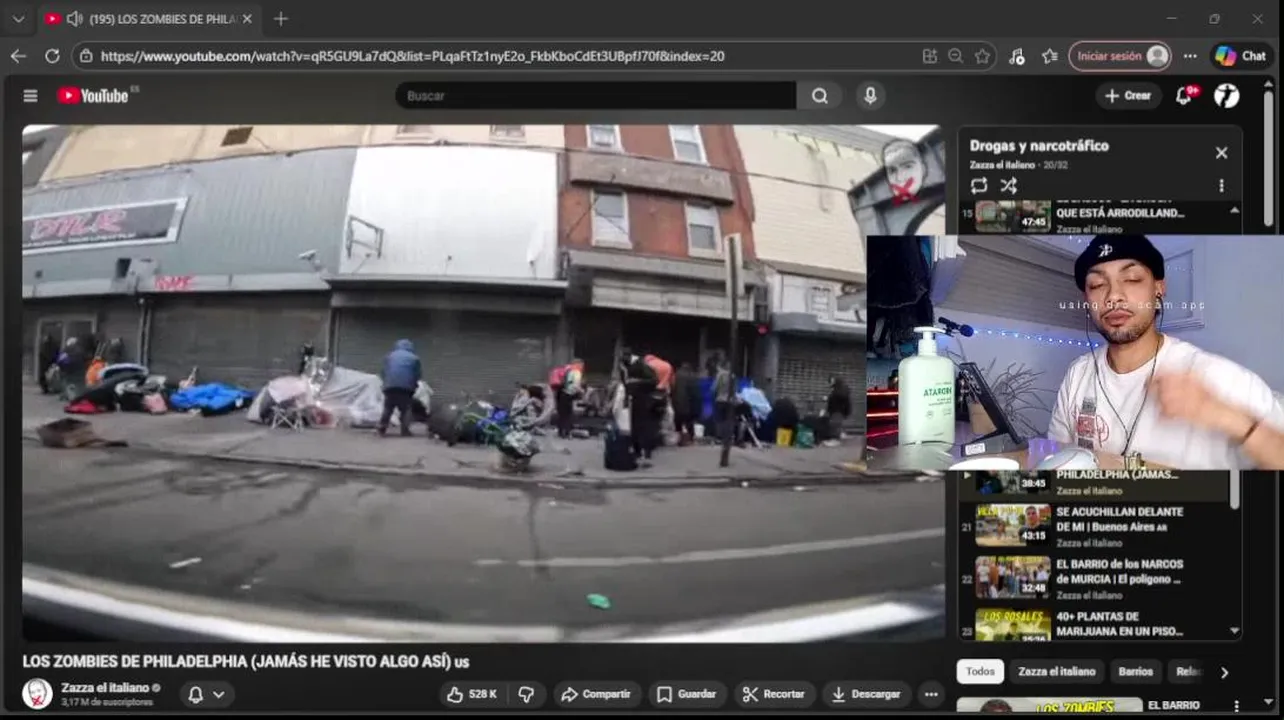Click Iniciar sesión profile button
The image size is (1284, 720).
click(x=1120, y=56)
